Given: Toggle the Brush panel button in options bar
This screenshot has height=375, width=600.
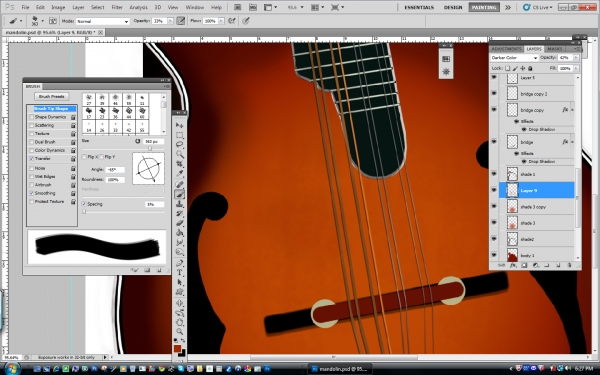Looking at the screenshot, I should pos(53,21).
